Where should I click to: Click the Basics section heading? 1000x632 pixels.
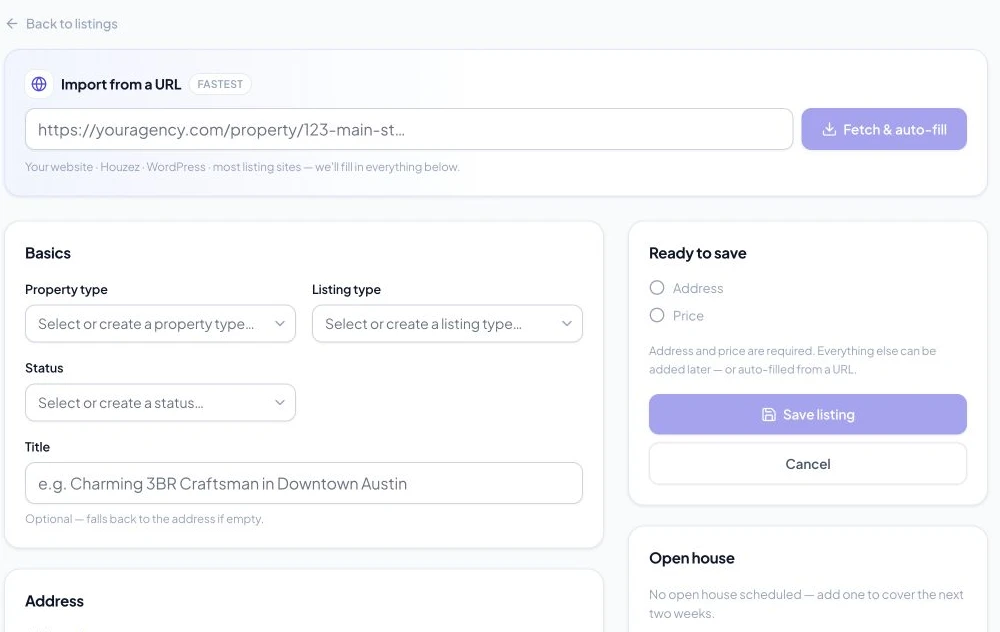click(x=48, y=253)
